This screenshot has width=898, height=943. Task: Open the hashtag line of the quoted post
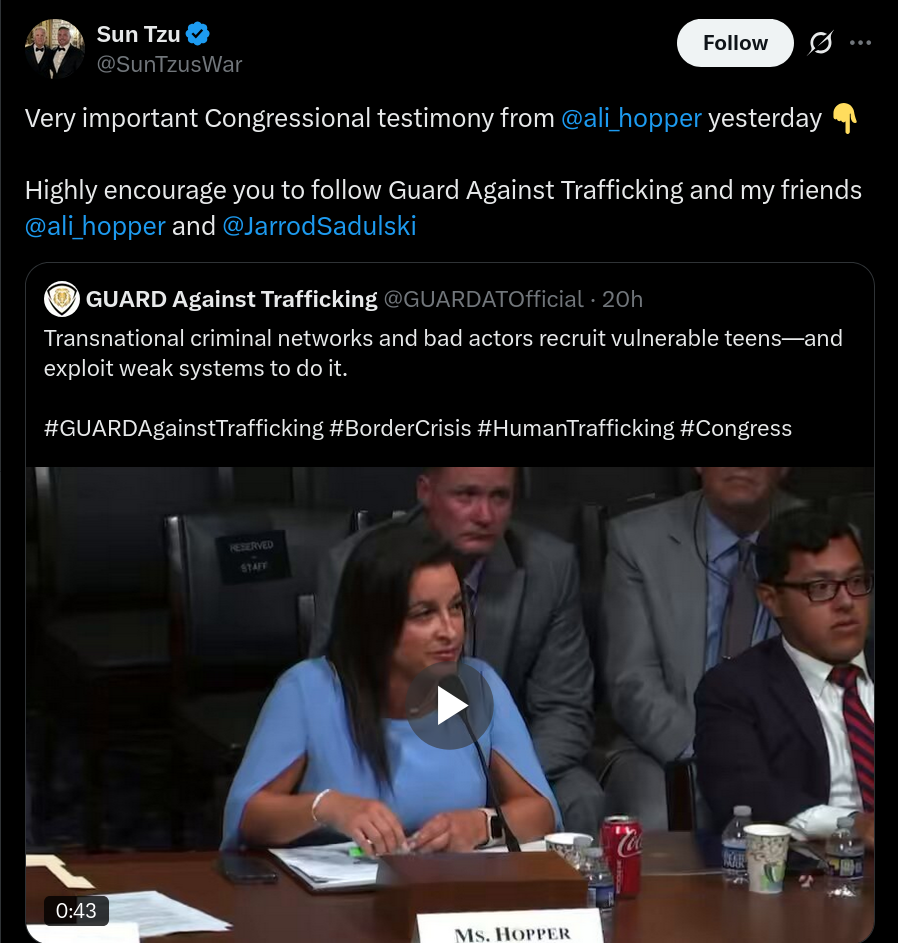click(x=417, y=429)
